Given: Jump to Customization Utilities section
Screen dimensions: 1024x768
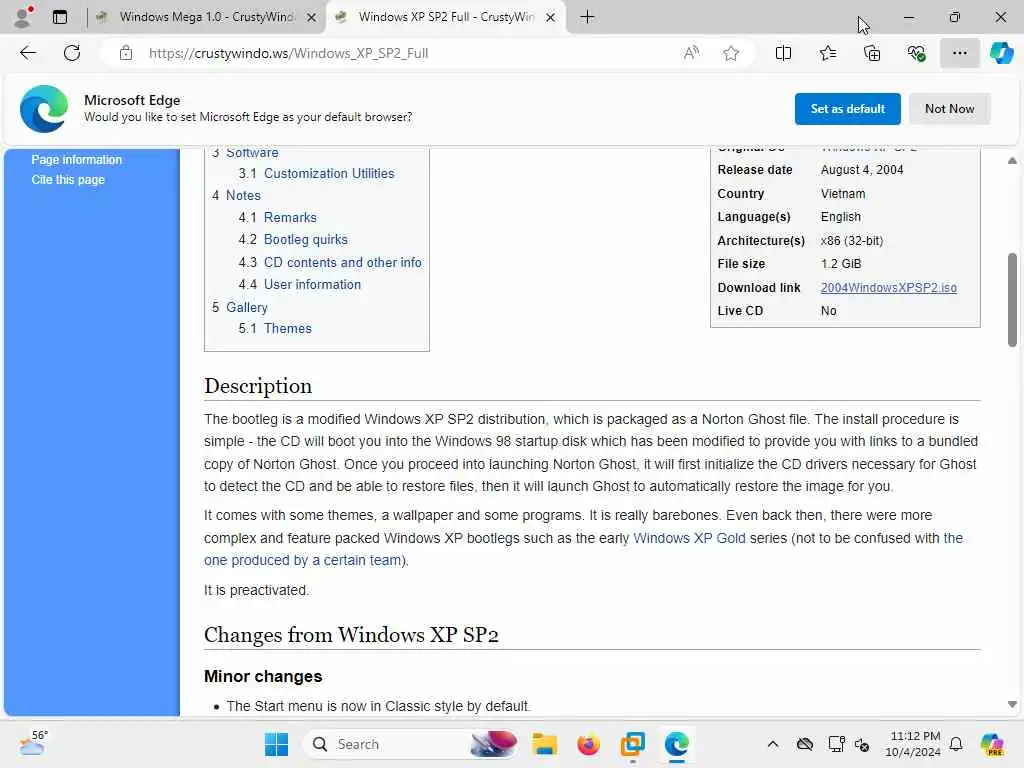Looking at the screenshot, I should click(x=329, y=173).
